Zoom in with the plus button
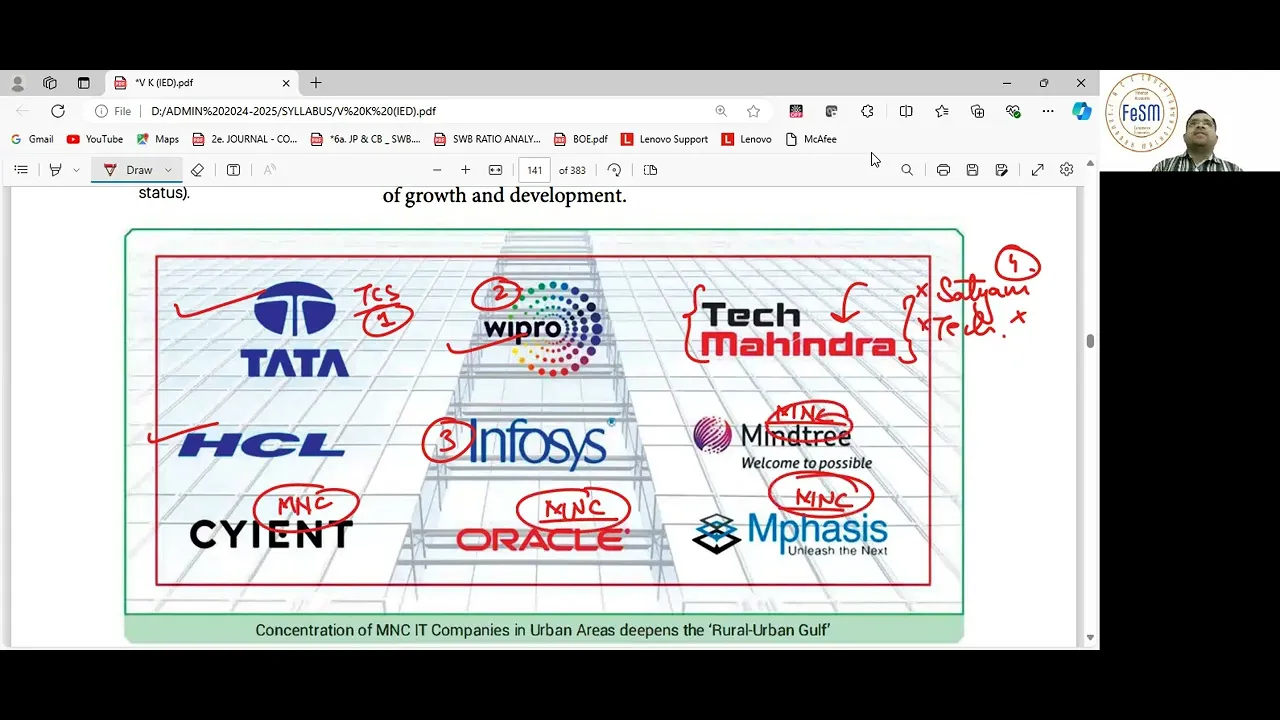 click(x=465, y=170)
